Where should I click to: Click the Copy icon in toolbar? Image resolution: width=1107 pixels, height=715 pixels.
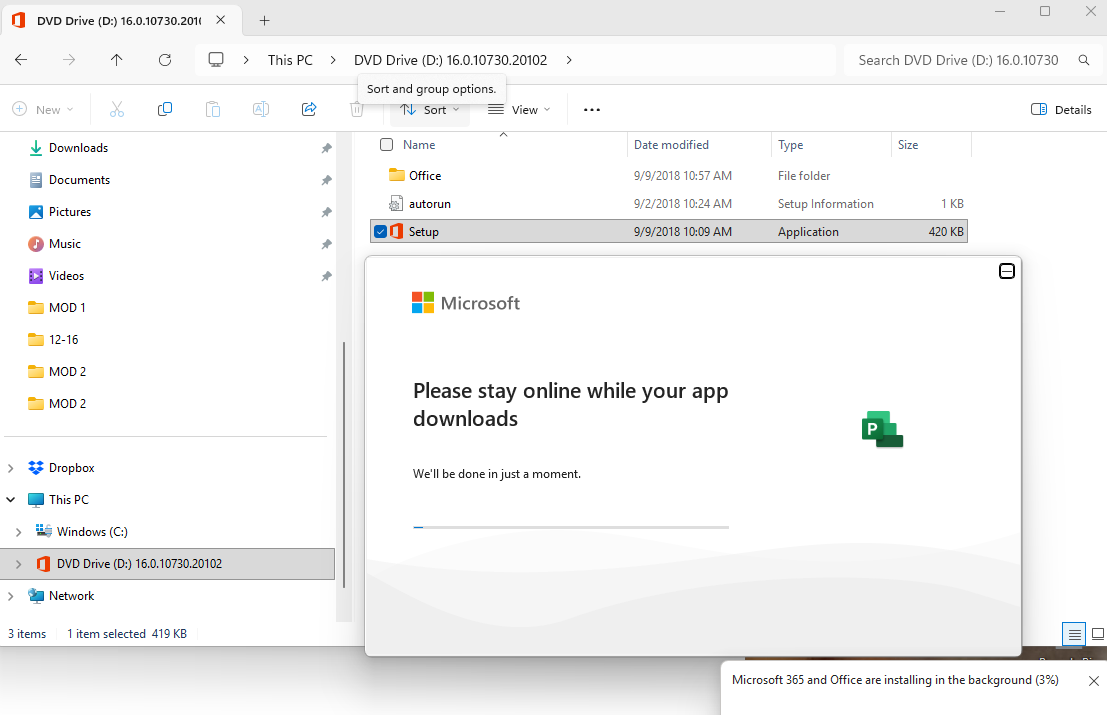pos(164,109)
